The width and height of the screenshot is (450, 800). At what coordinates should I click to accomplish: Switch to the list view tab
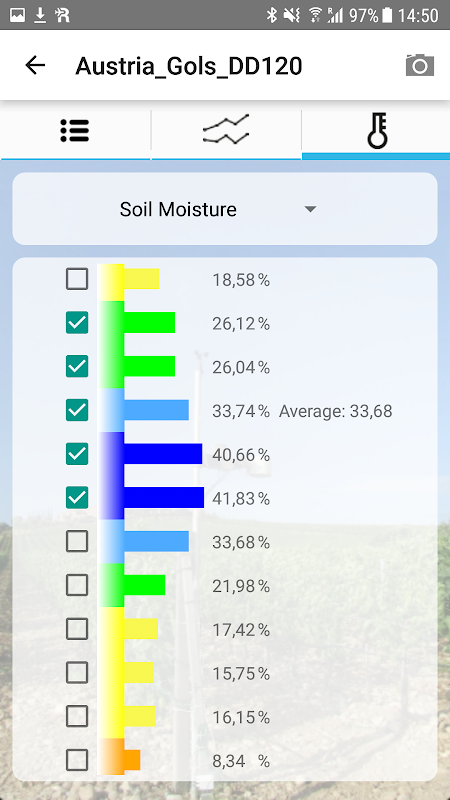(75, 131)
